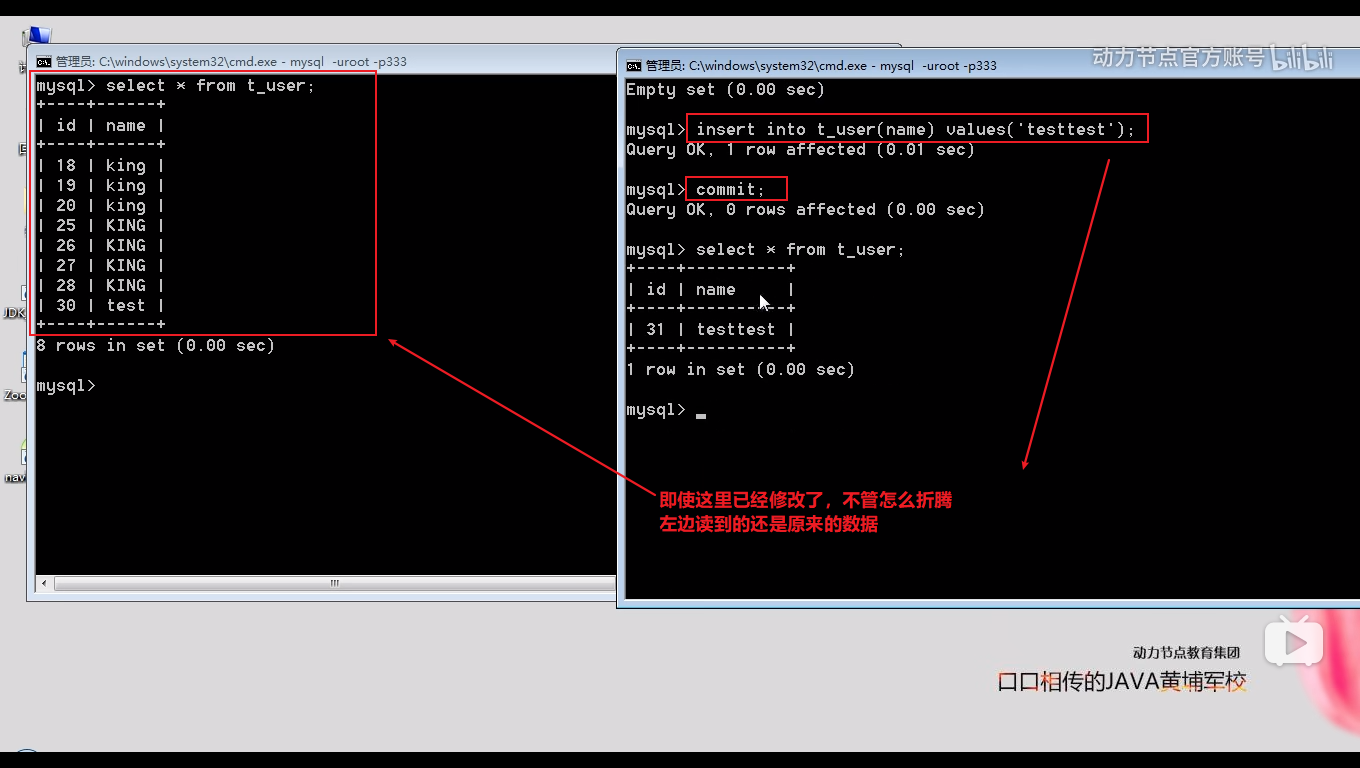Screen dimensions: 1360x768
Task: Click the 'id | name' header in the left window
Action: [x=101, y=126]
